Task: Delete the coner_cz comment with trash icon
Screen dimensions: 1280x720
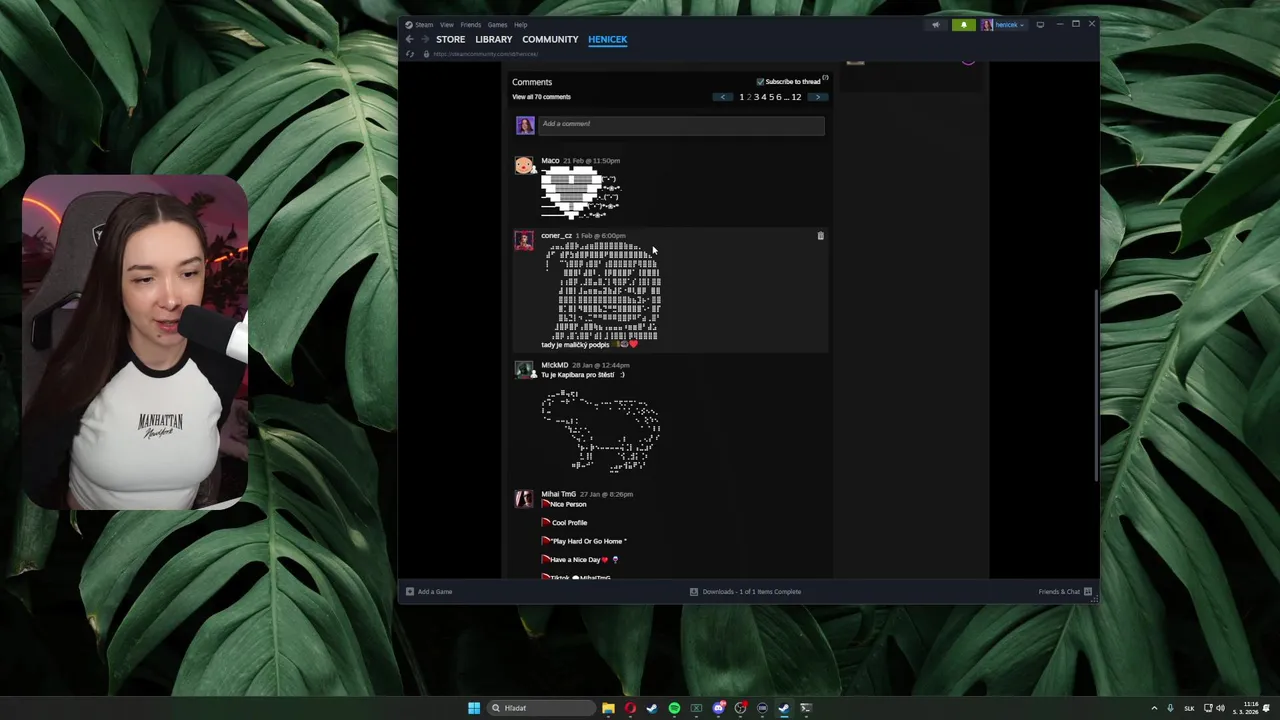Action: (820, 236)
